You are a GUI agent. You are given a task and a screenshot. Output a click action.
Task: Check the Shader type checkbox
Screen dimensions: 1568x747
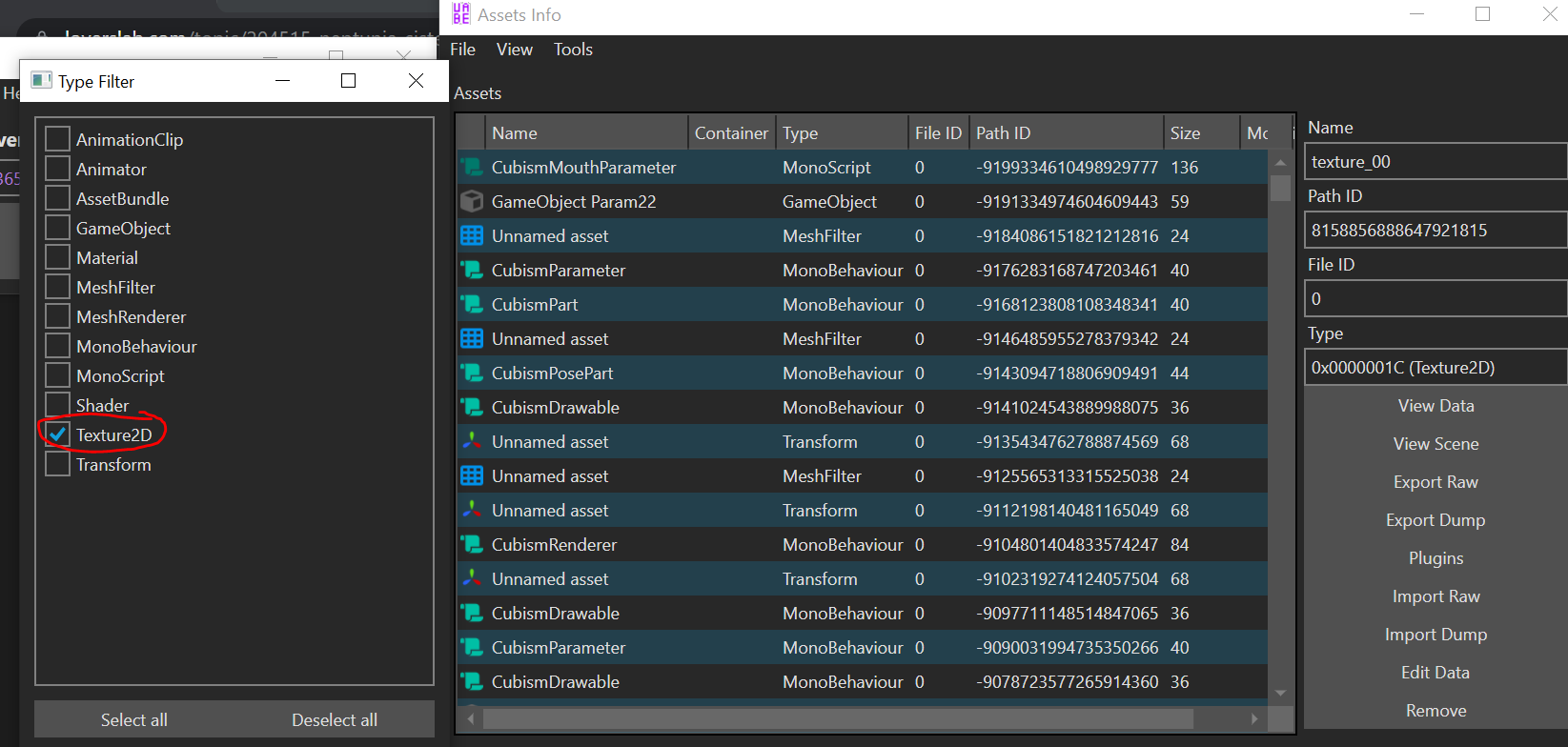[x=58, y=406]
